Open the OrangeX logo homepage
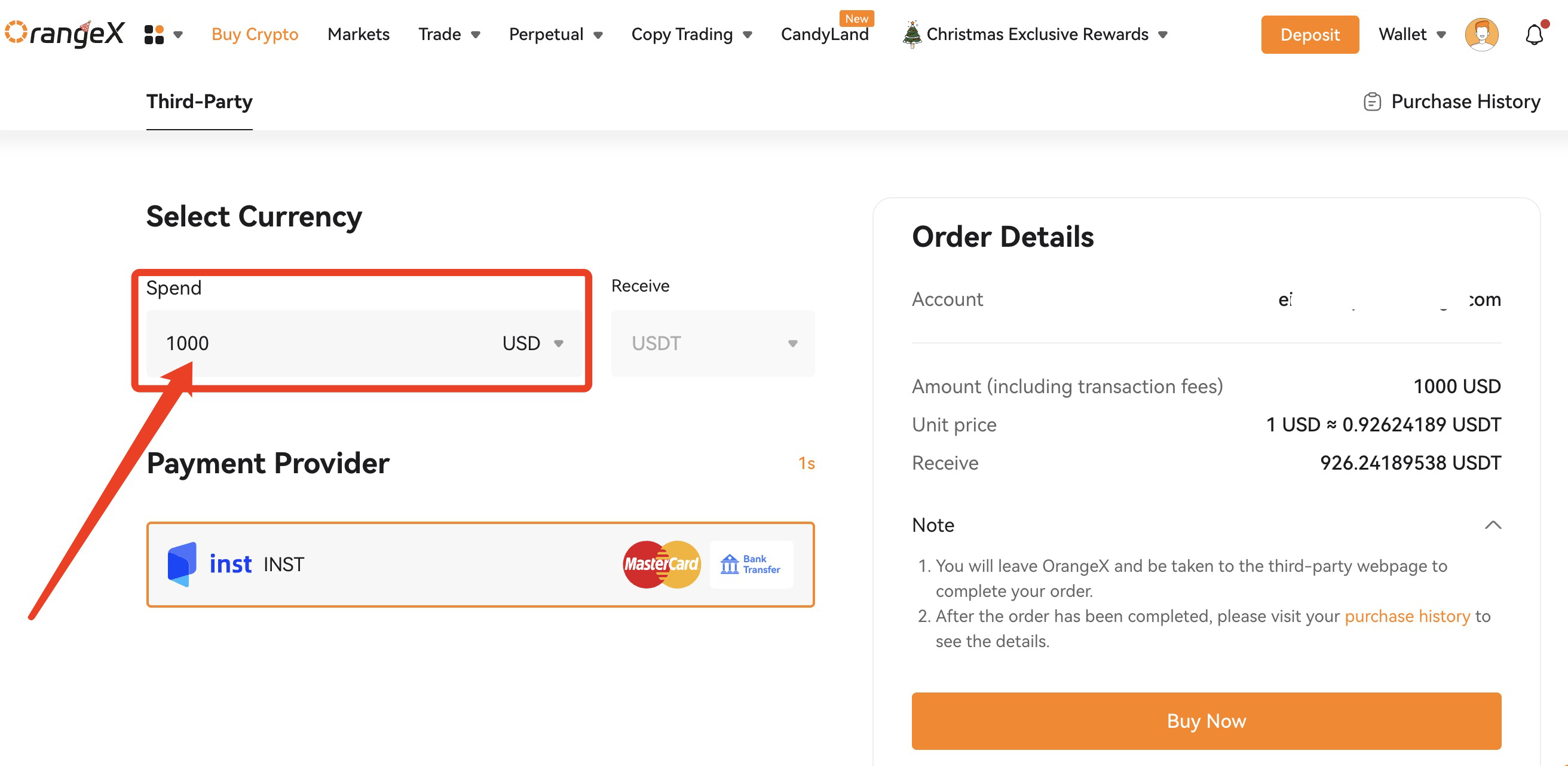This screenshot has width=1568, height=766. pyautogui.click(x=65, y=33)
